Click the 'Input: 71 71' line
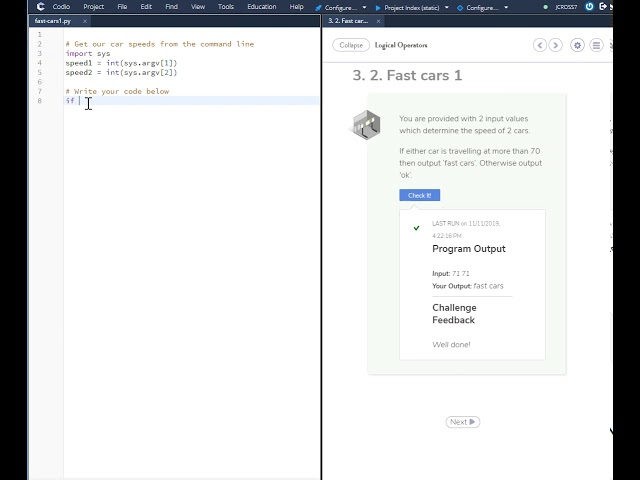The image size is (640, 480). 451,273
